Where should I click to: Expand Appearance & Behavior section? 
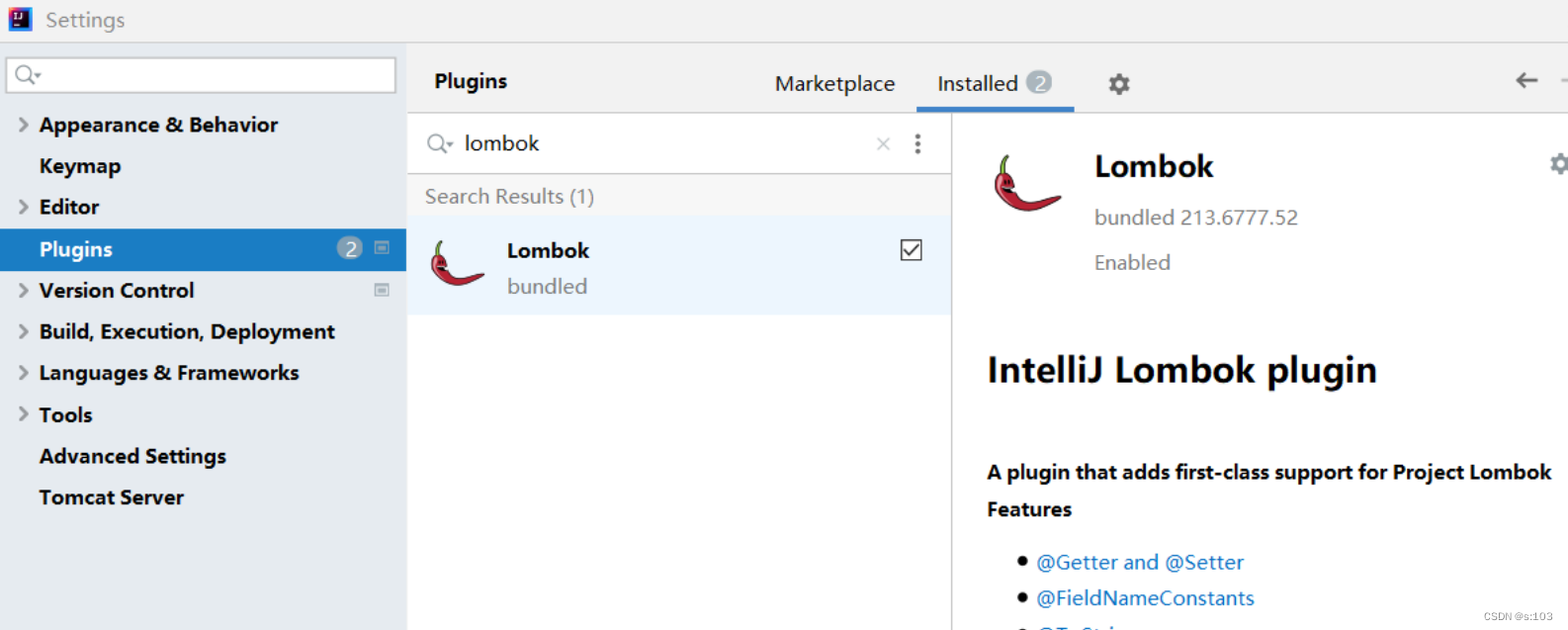23,125
